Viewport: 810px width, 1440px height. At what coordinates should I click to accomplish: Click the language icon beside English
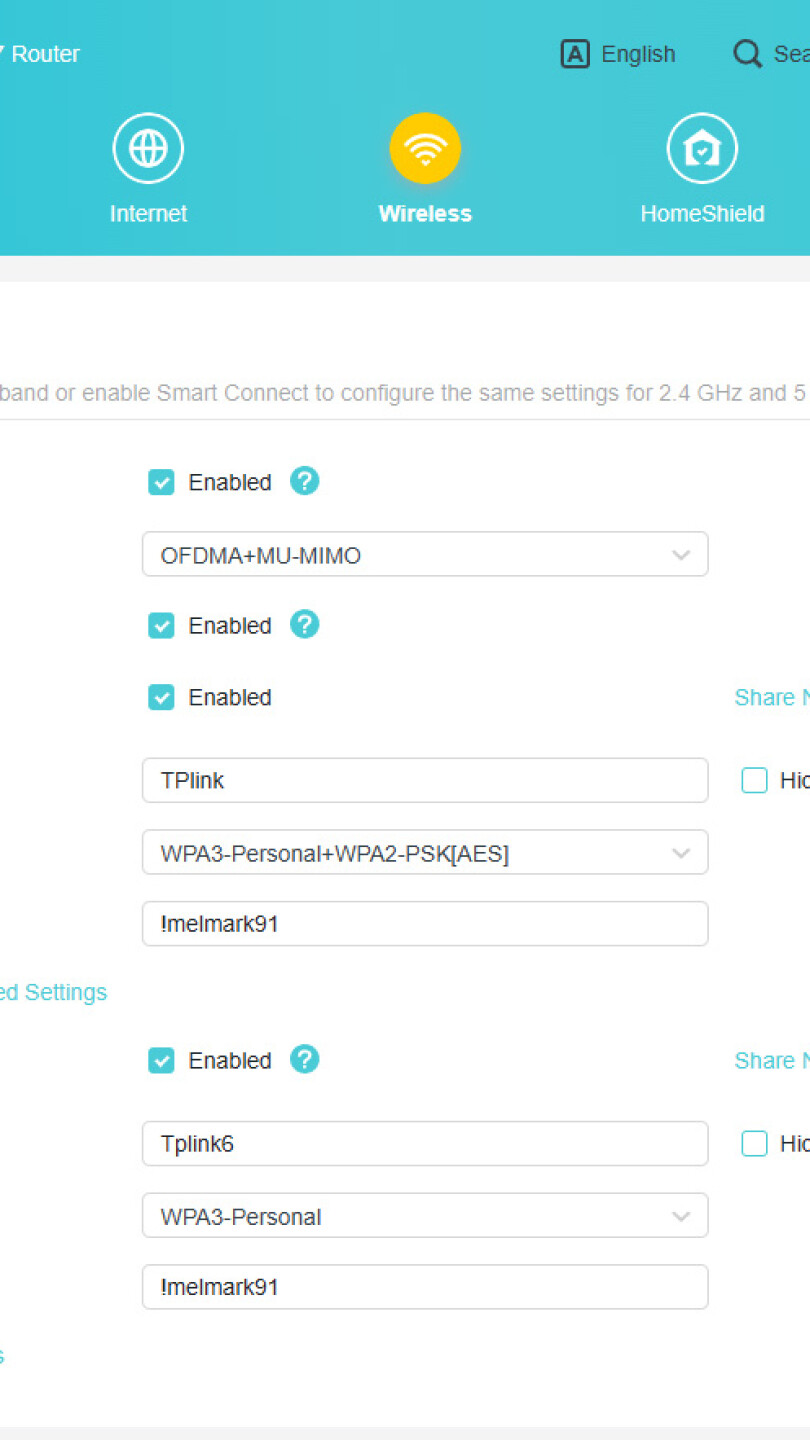(575, 54)
